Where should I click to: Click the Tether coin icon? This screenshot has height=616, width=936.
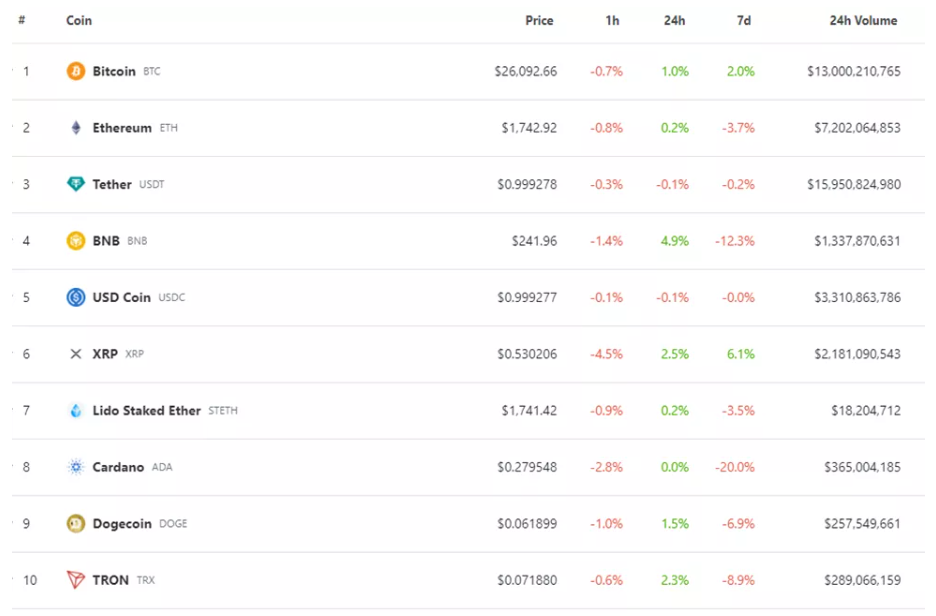[75, 184]
